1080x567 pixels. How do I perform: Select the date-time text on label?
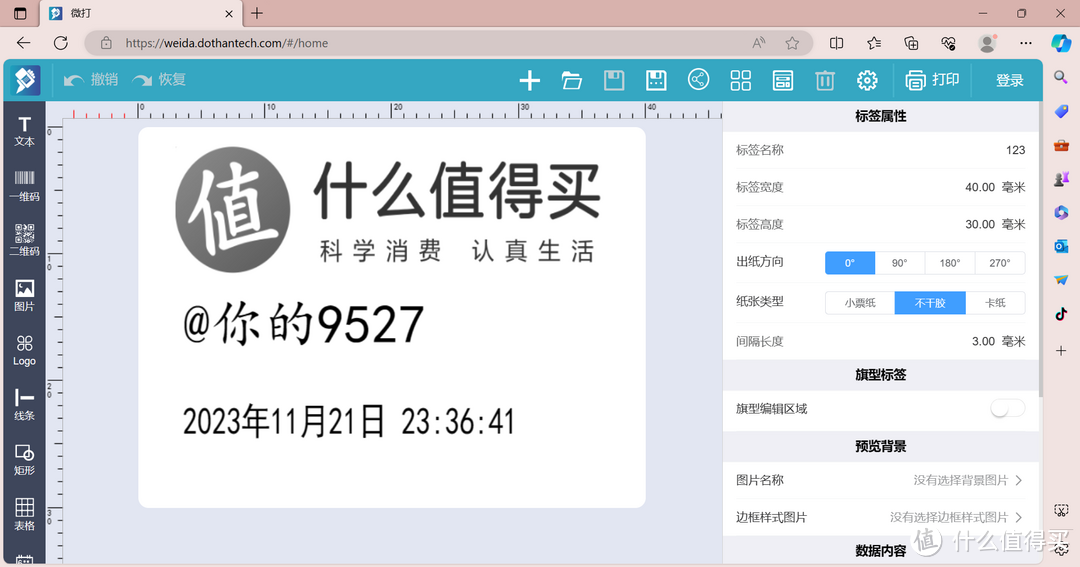coord(349,422)
